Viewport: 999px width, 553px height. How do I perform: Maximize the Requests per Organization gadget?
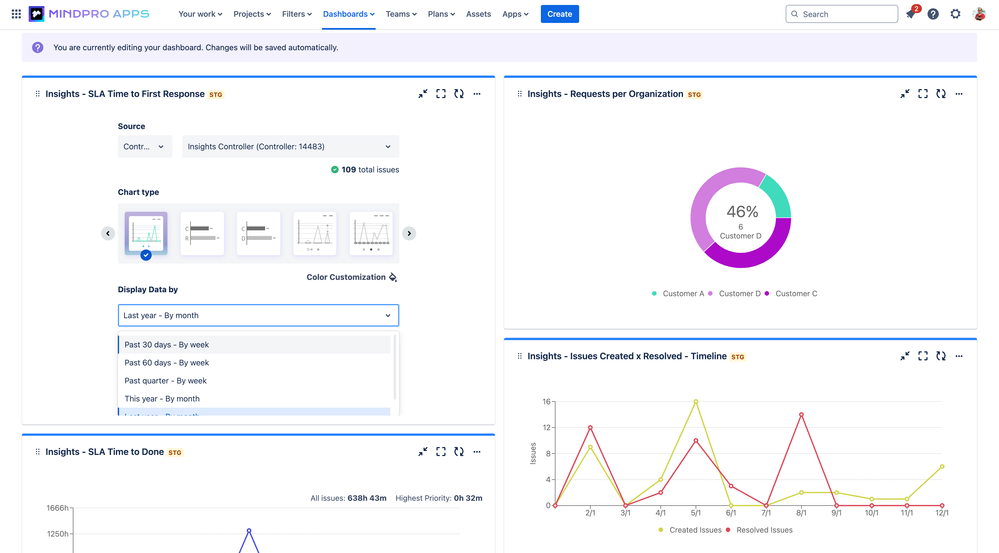[923, 94]
